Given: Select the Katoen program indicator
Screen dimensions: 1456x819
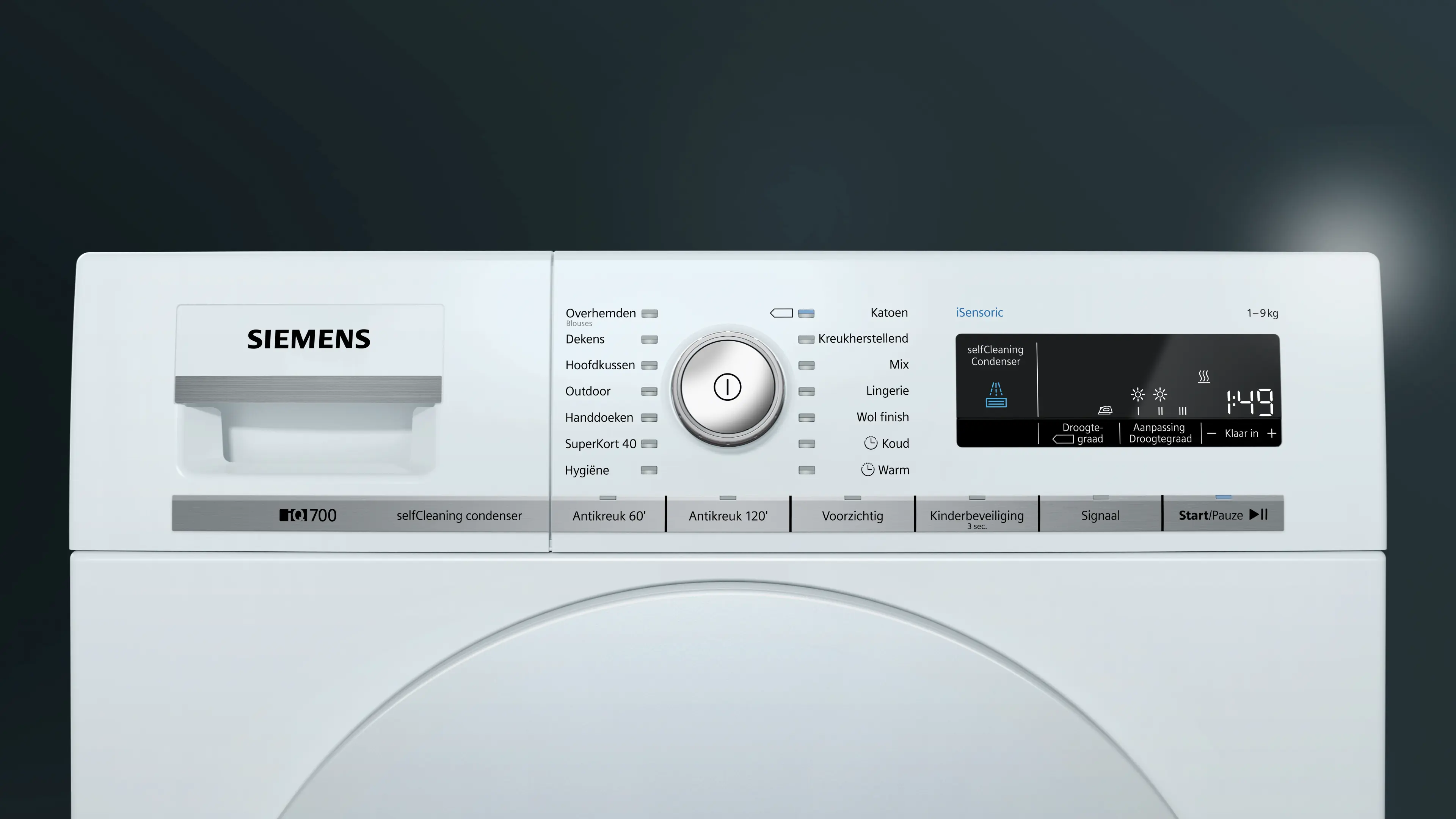Looking at the screenshot, I should coord(806,313).
